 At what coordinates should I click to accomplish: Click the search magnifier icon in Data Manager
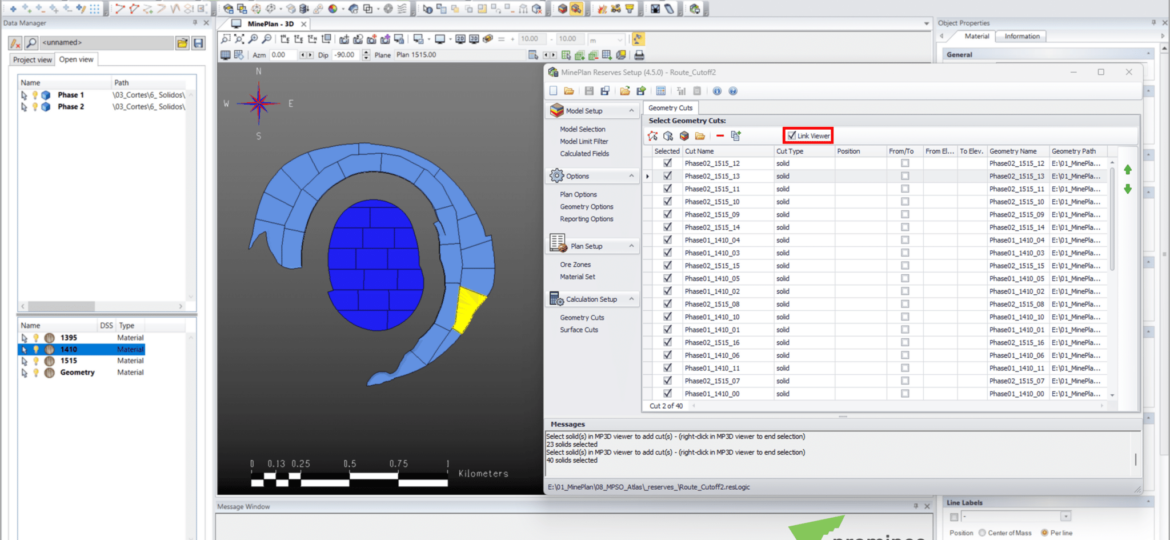tap(32, 43)
